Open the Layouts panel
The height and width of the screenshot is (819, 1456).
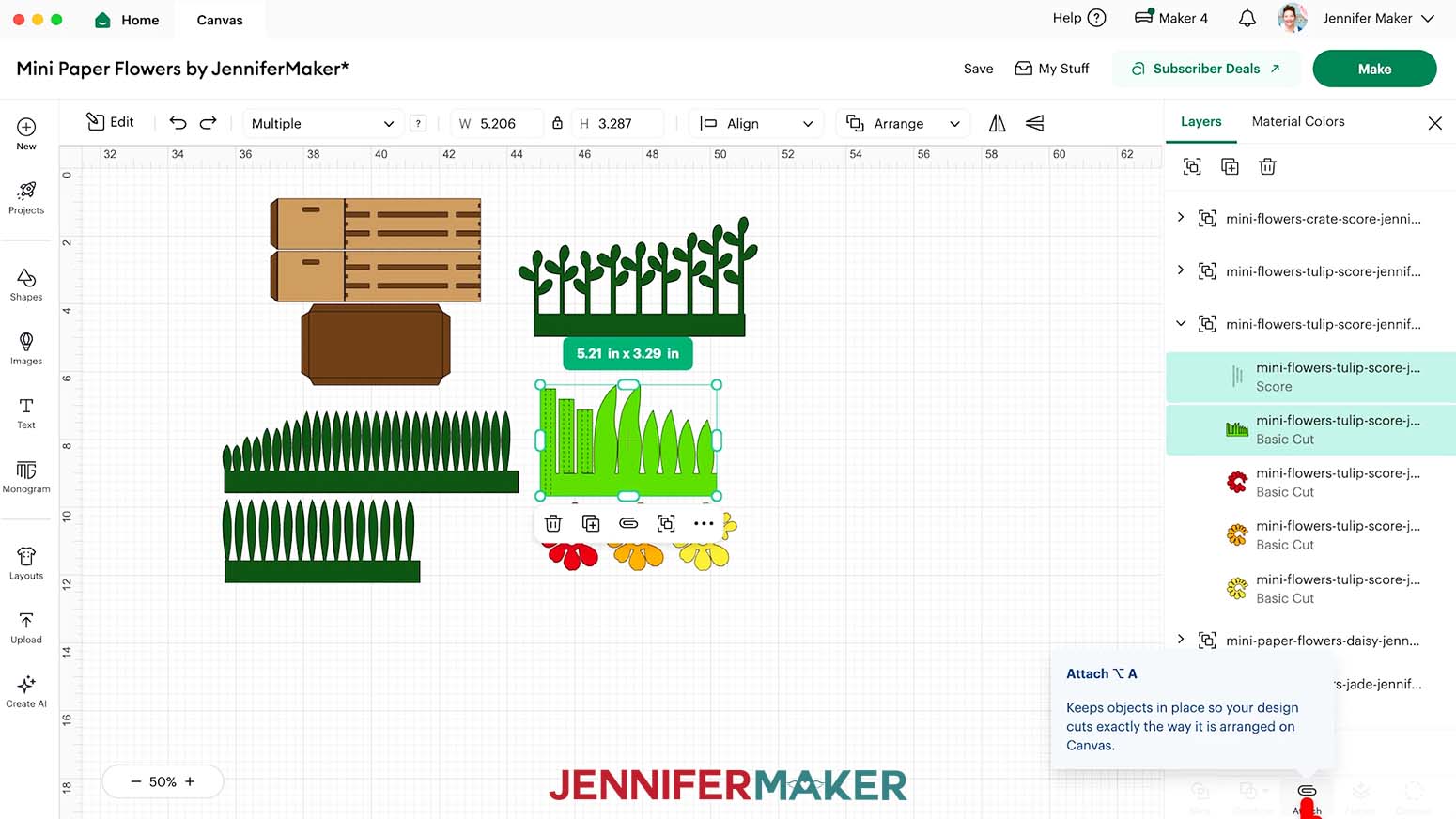tap(26, 564)
